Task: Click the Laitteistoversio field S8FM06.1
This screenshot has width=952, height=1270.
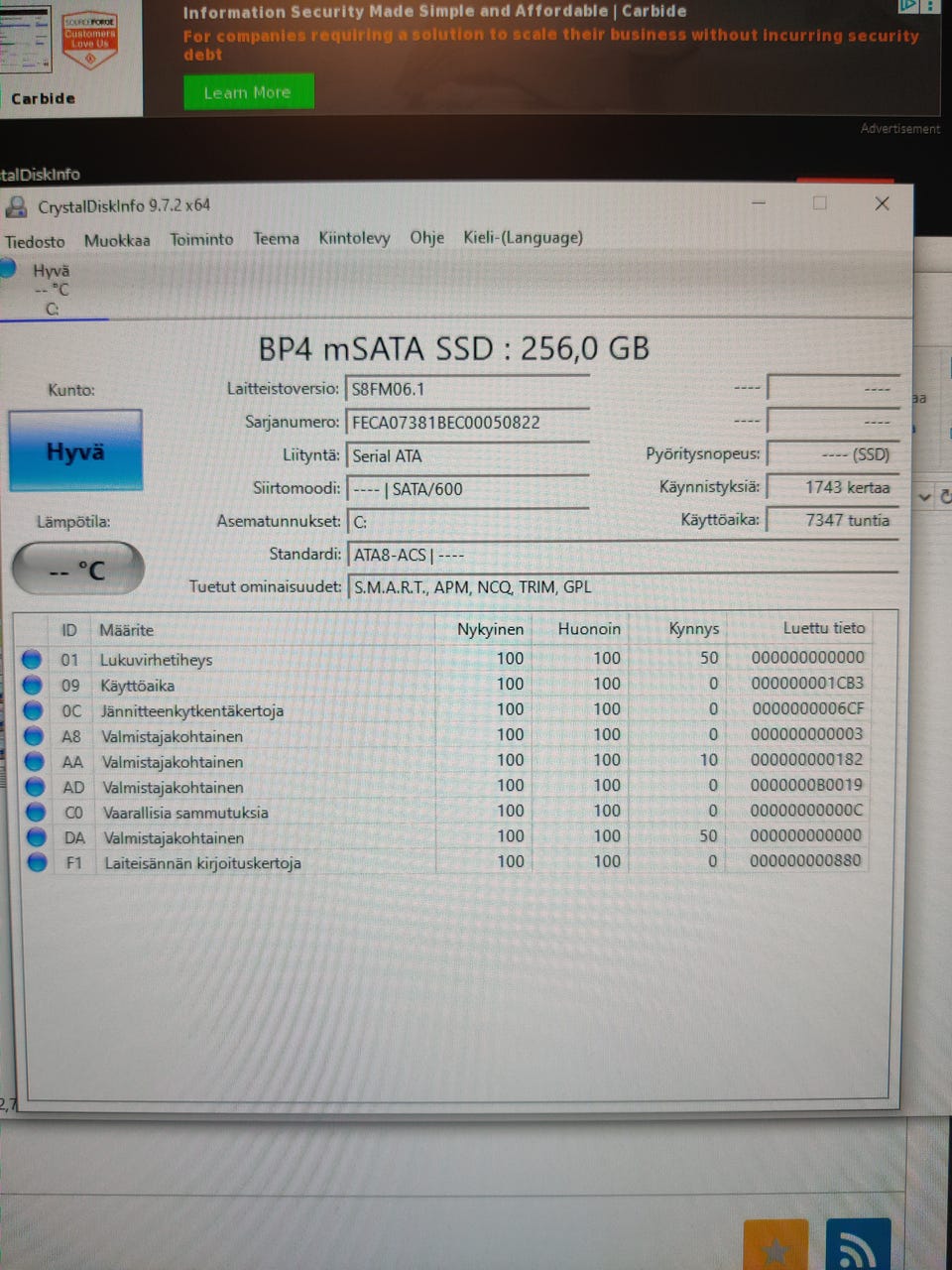Action: point(467,389)
